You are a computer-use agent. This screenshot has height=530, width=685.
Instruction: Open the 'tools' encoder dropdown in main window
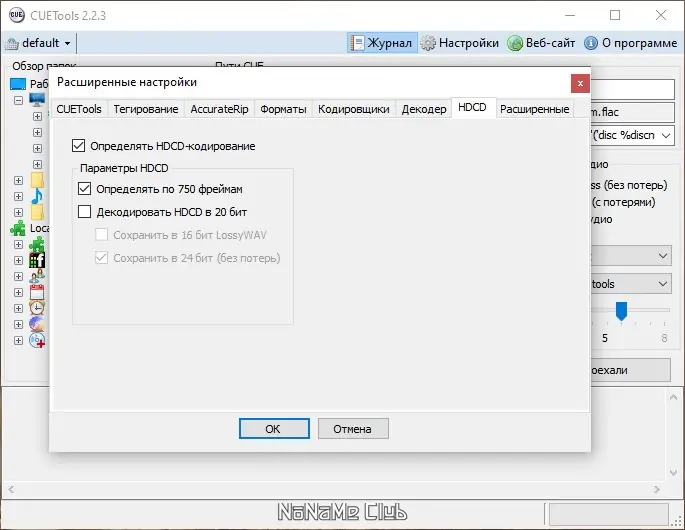coord(663,284)
